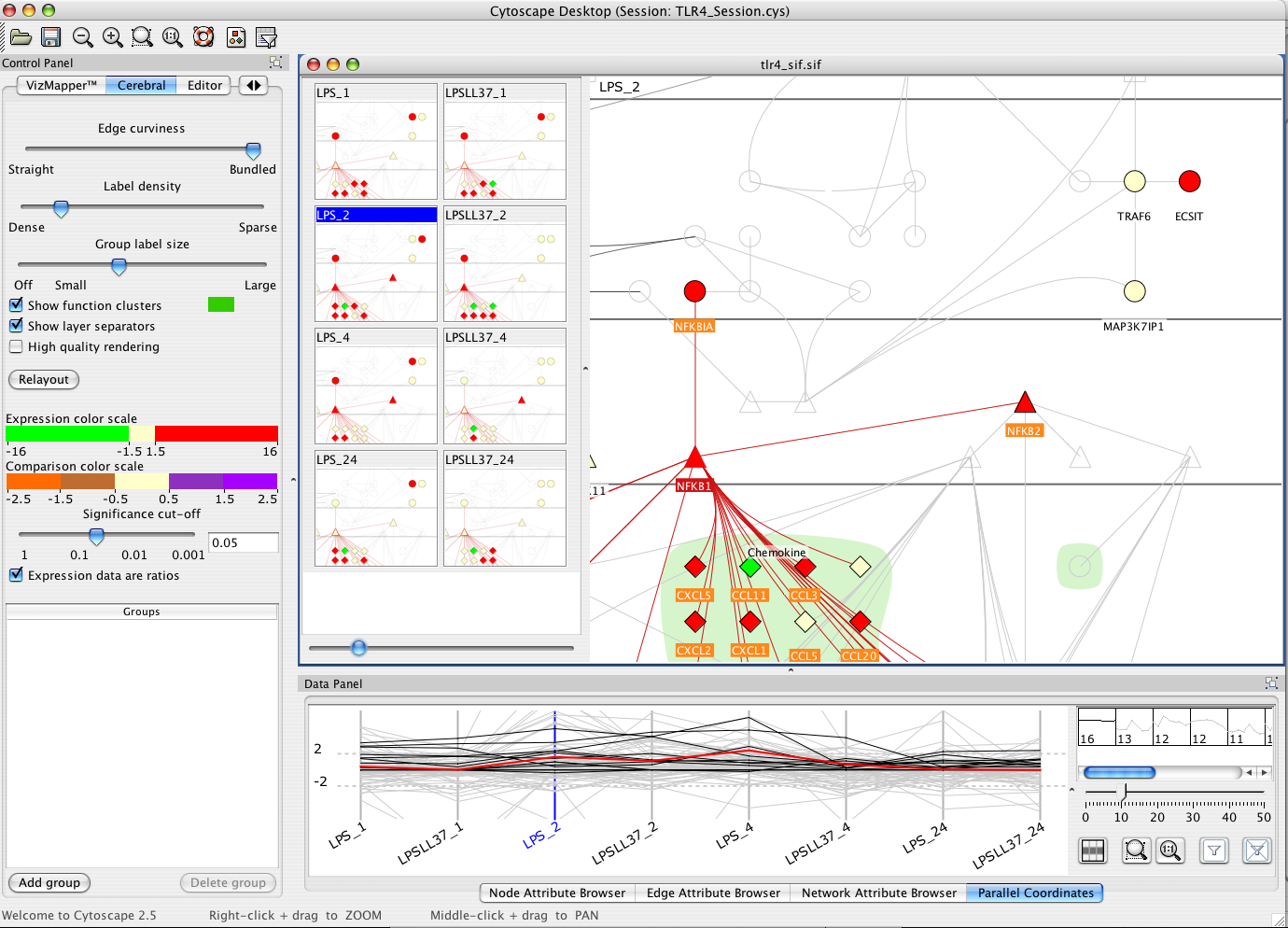
Task: Float the Data Panel with its dock icon
Action: [1271, 683]
